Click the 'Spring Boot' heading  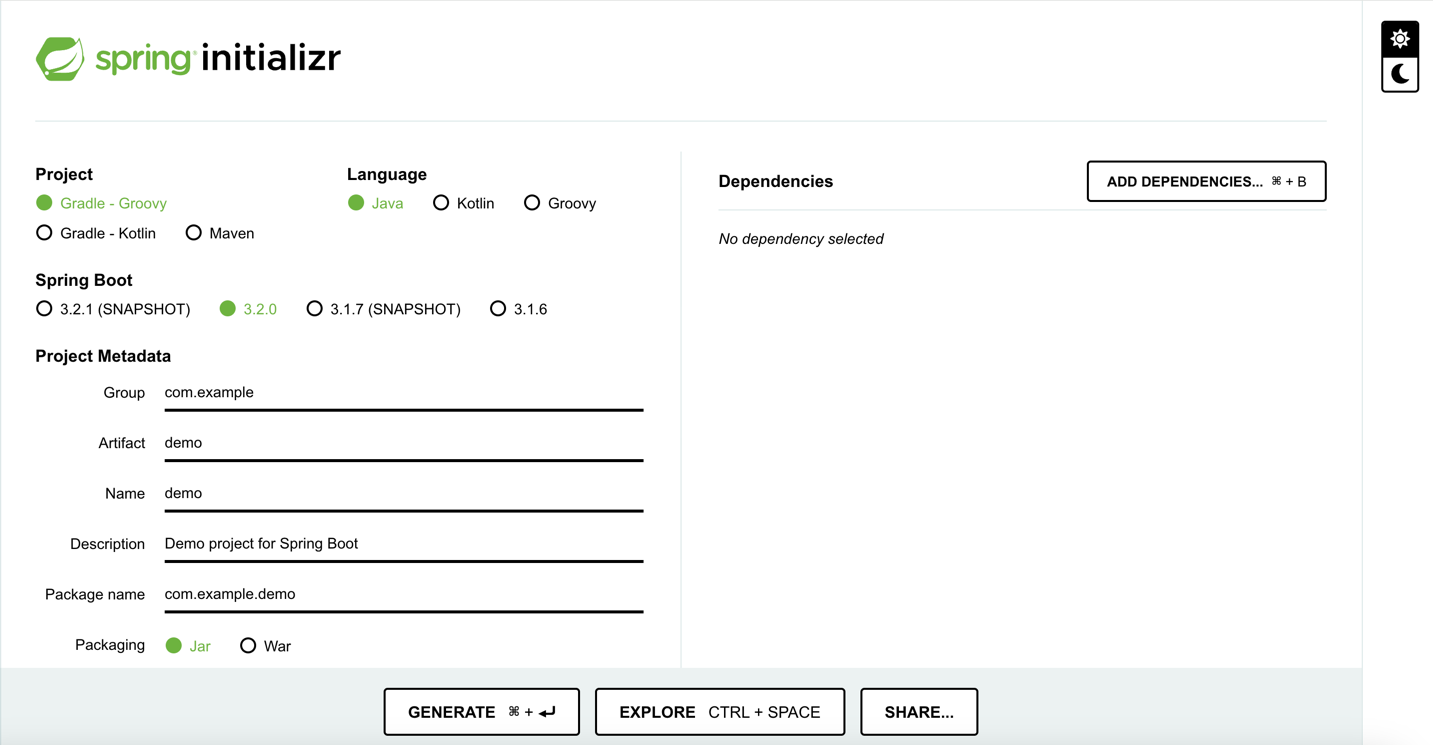tap(84, 280)
